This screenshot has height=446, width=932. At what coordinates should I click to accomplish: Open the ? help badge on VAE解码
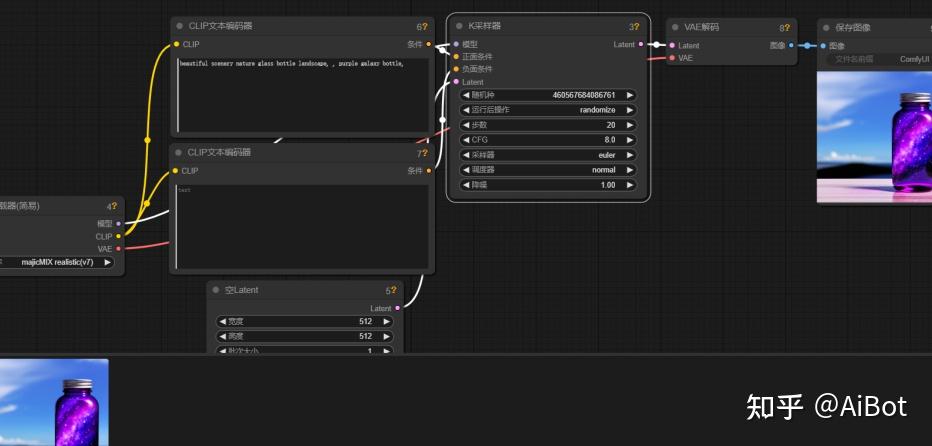pyautogui.click(x=788, y=28)
